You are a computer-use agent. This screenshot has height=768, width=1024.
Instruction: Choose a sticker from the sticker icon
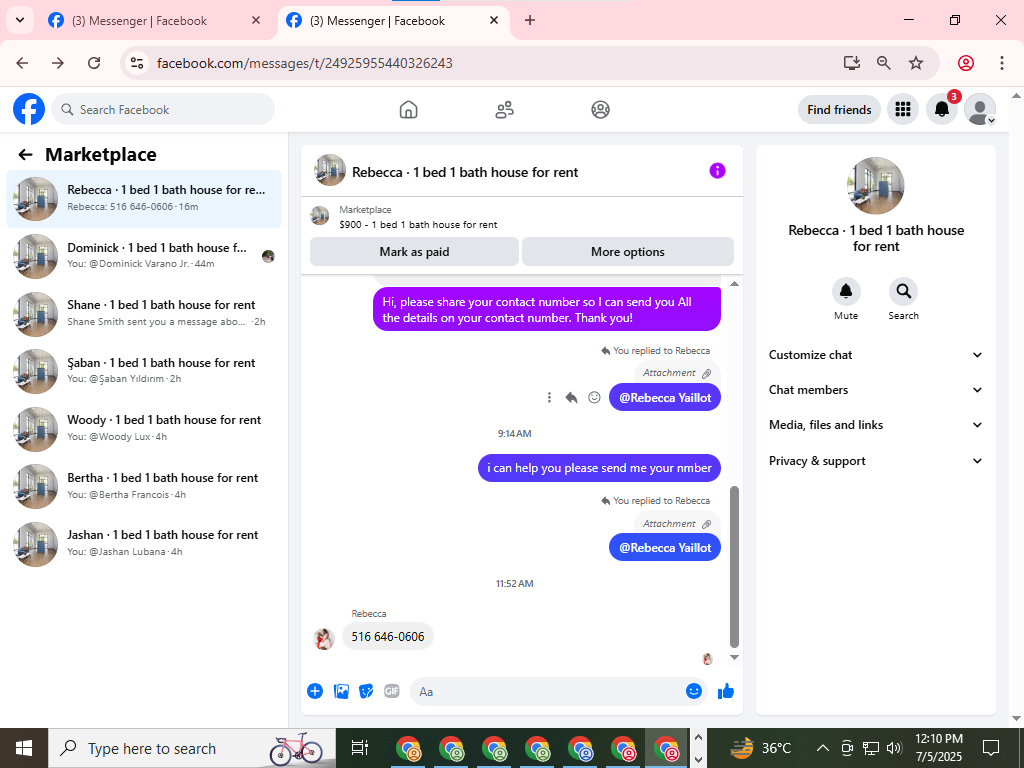click(x=366, y=691)
